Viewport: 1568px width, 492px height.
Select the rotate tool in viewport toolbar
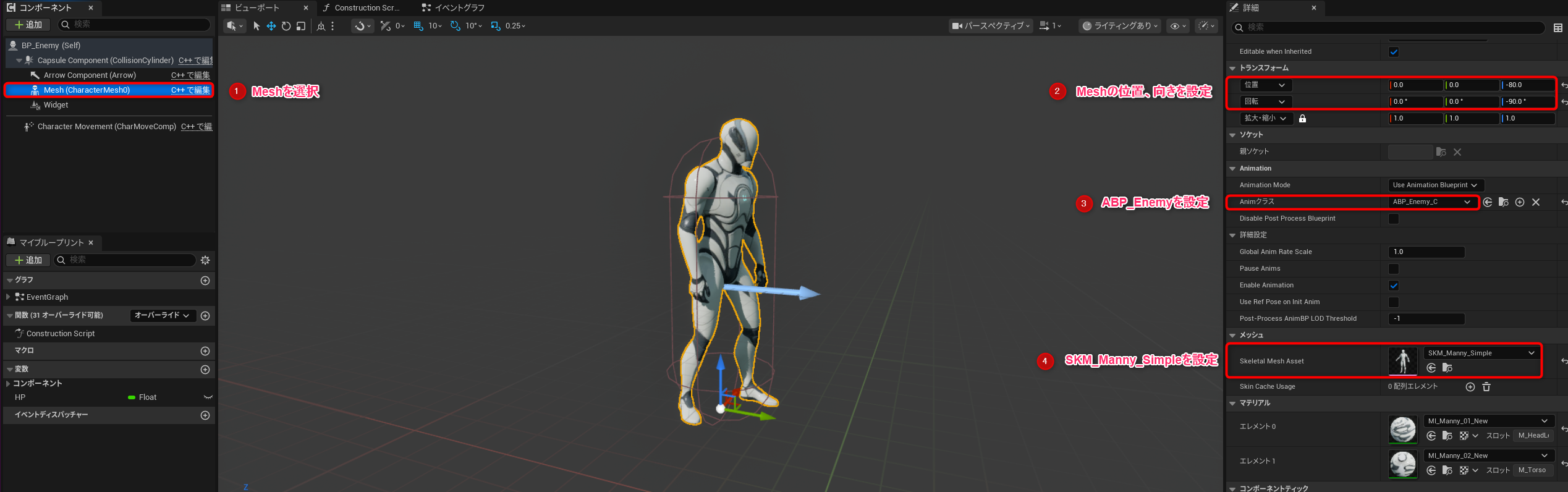click(x=286, y=26)
